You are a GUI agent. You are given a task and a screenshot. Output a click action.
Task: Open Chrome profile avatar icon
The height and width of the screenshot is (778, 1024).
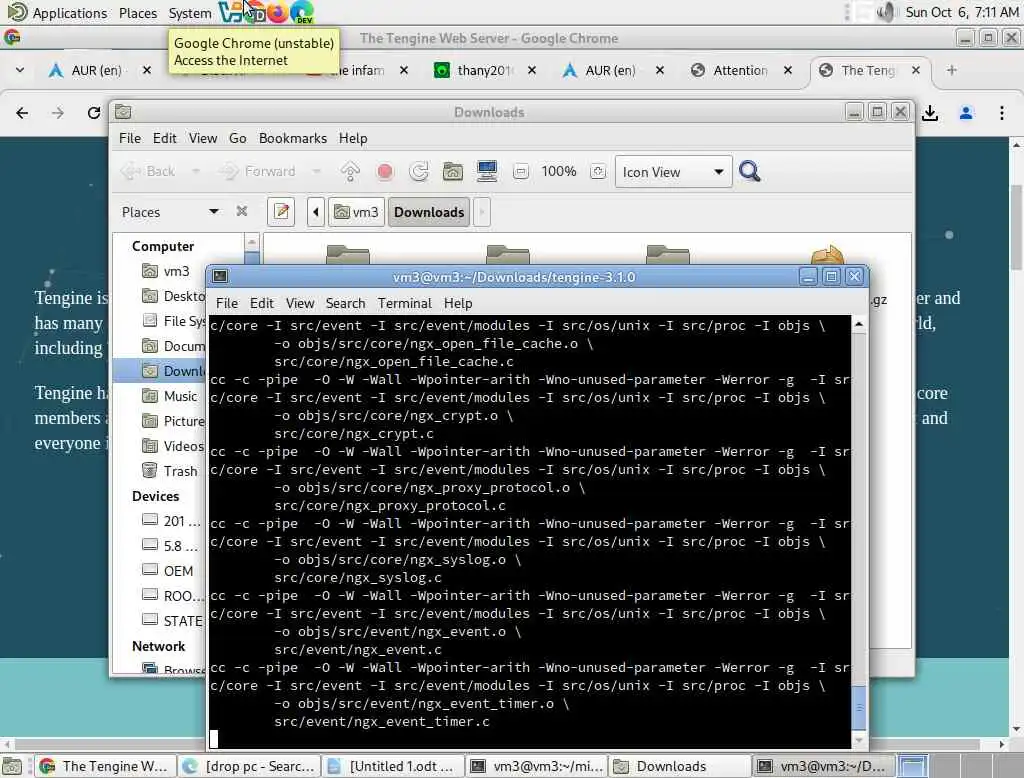click(x=966, y=113)
